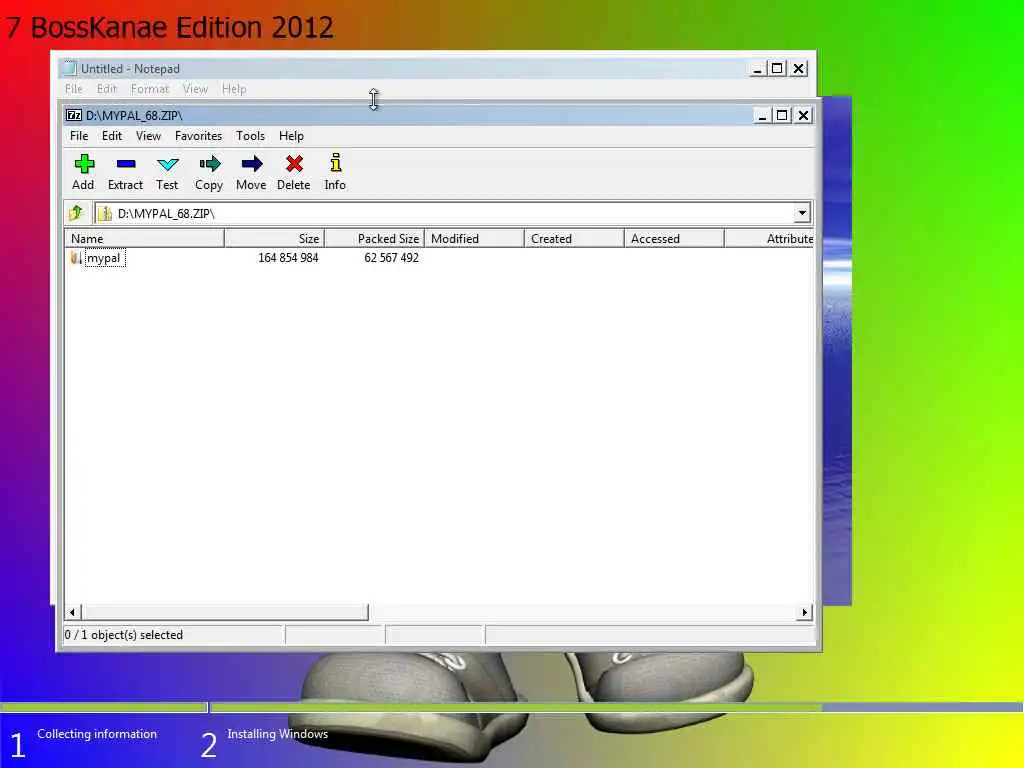Open the Notepad View menu
The width and height of the screenshot is (1024, 768).
pos(195,89)
